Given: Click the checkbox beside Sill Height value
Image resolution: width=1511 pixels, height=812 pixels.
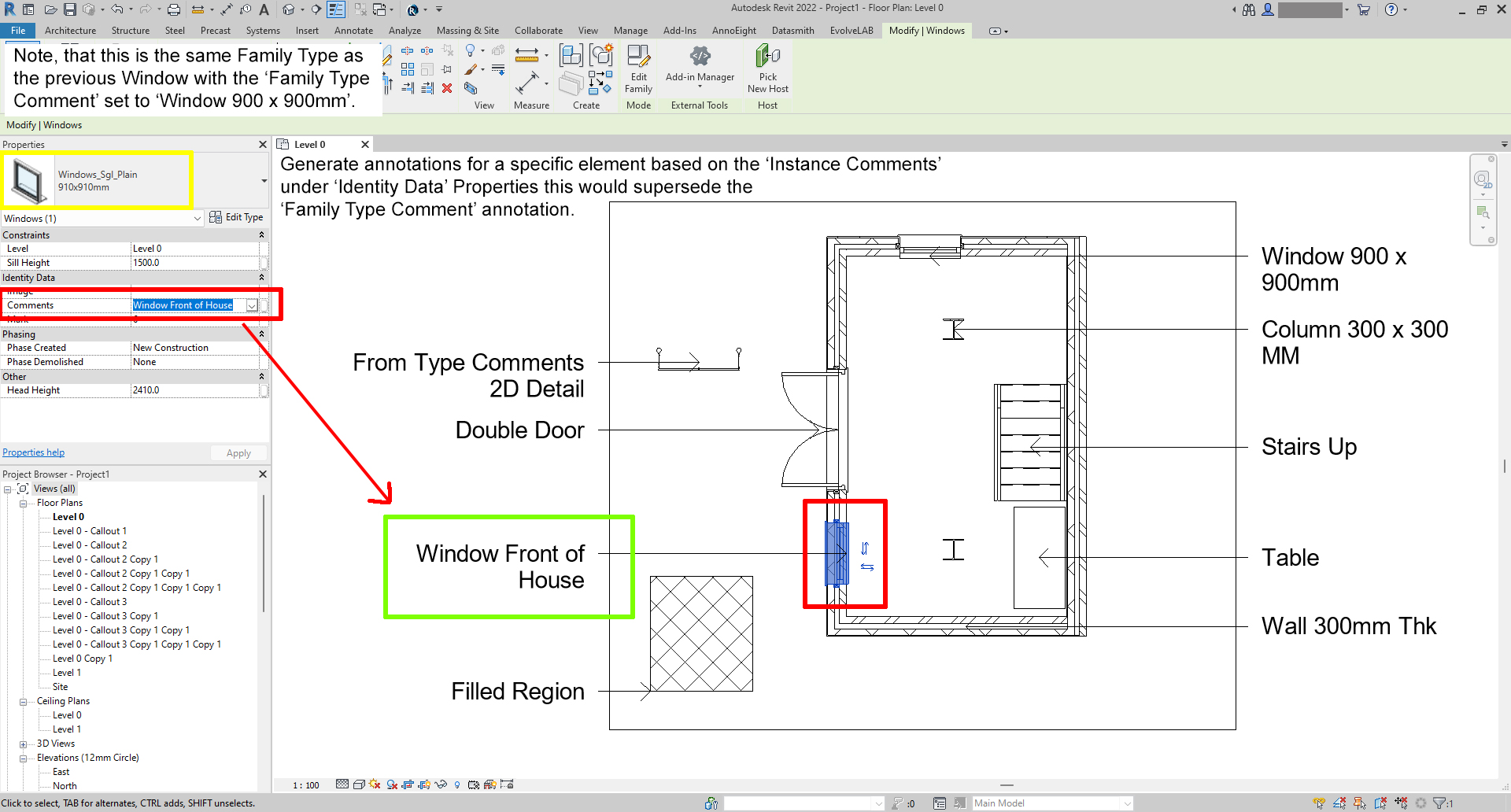Looking at the screenshot, I should 264,263.
